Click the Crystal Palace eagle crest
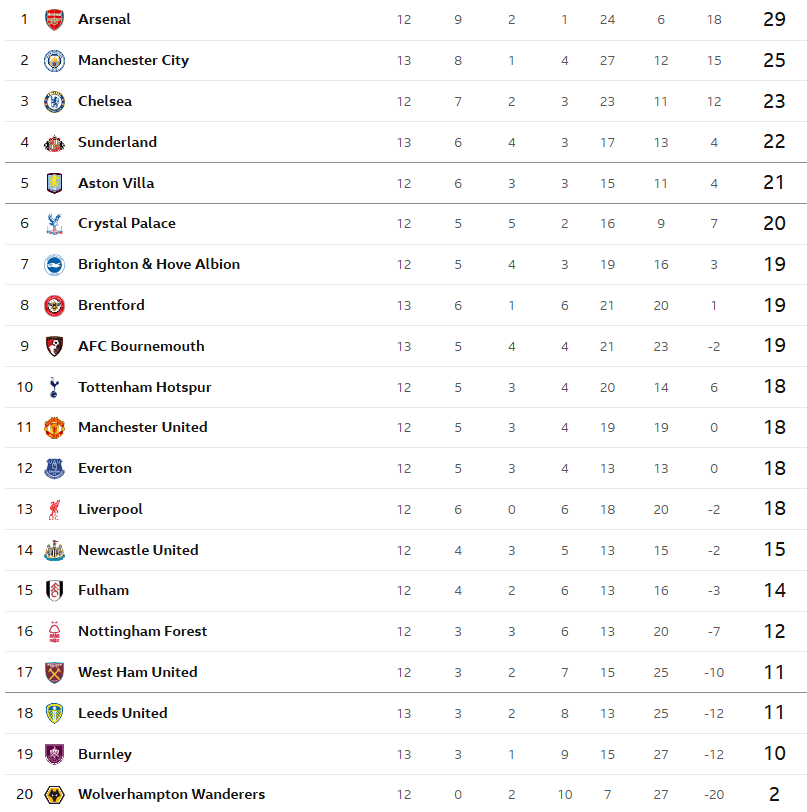The width and height of the screenshot is (807, 812). 54,223
